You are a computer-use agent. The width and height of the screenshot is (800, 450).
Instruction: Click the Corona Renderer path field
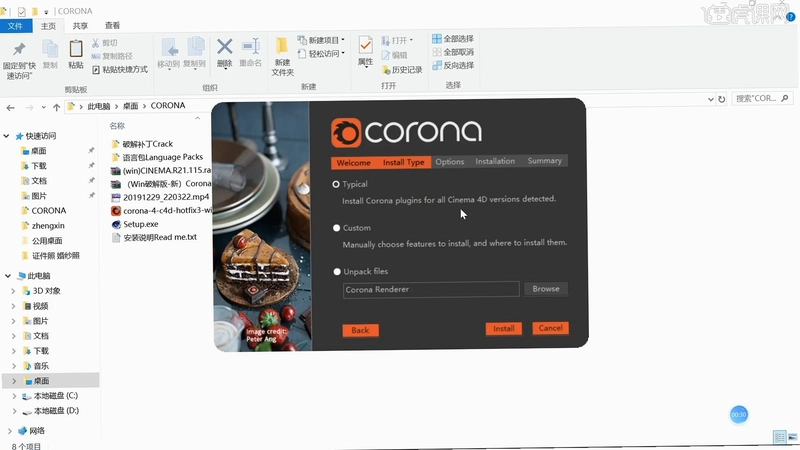point(431,290)
